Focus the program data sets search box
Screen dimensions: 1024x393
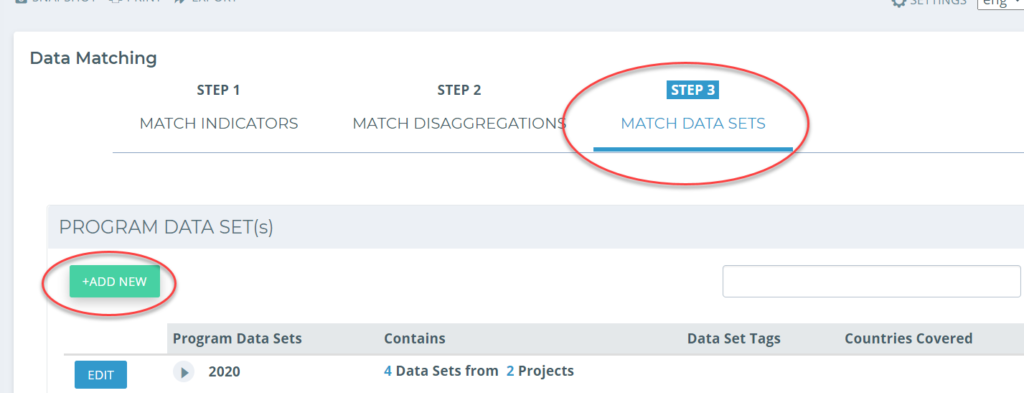871,281
